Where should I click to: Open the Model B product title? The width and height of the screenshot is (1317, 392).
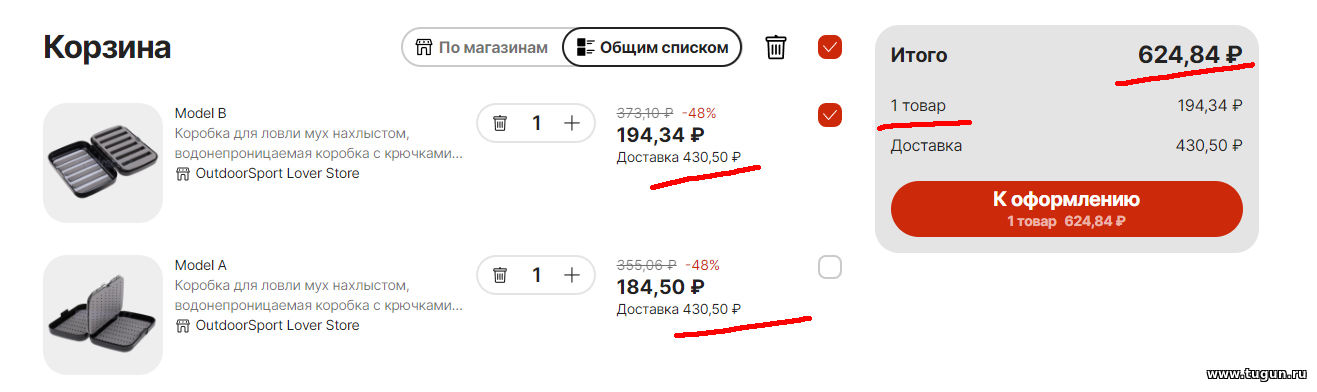[x=201, y=113]
